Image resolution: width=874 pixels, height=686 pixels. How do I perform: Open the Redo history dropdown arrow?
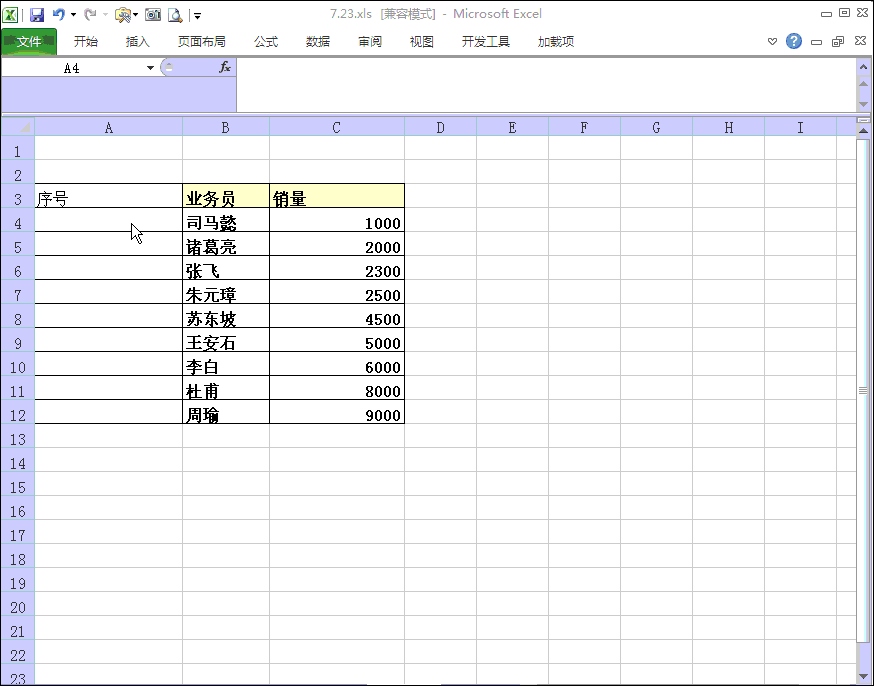coord(105,15)
